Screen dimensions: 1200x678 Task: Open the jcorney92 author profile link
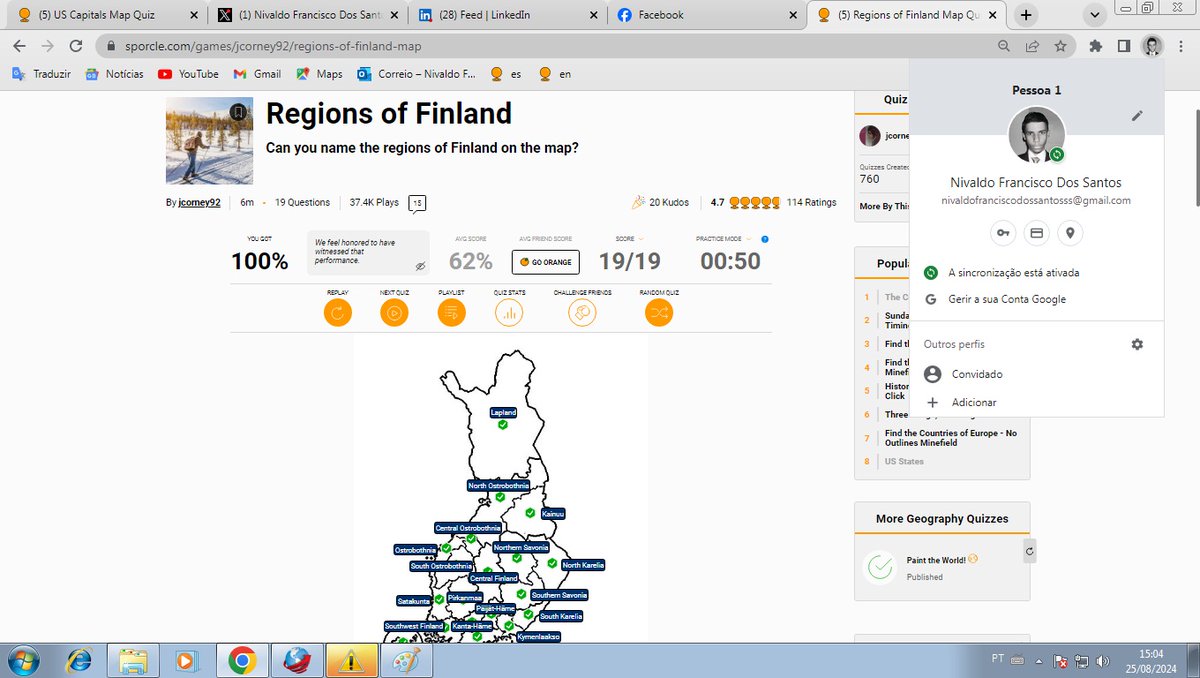pos(198,202)
